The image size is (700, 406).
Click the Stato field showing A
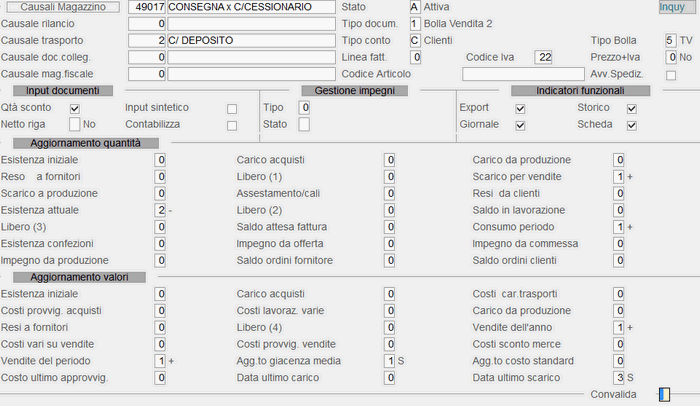coord(415,7)
